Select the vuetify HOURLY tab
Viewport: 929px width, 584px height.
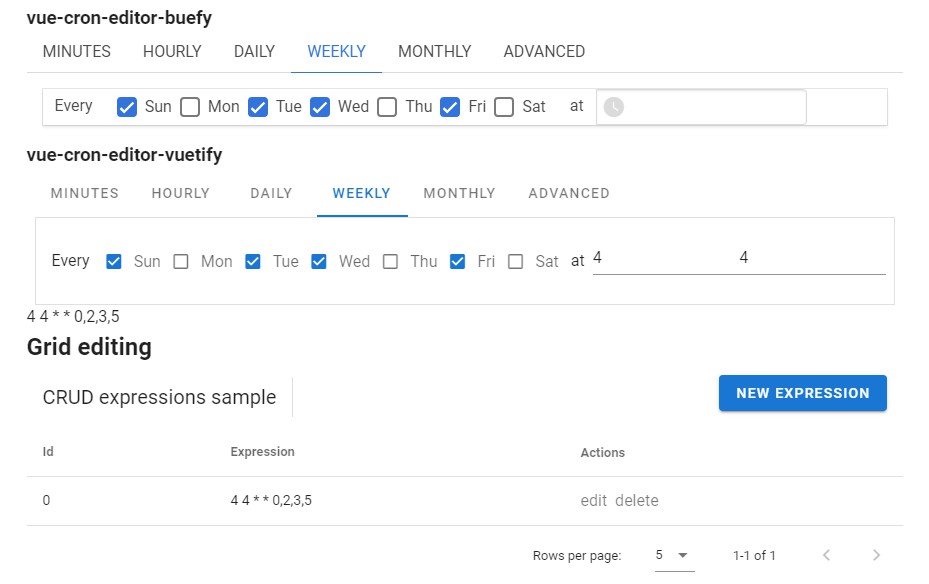point(180,193)
